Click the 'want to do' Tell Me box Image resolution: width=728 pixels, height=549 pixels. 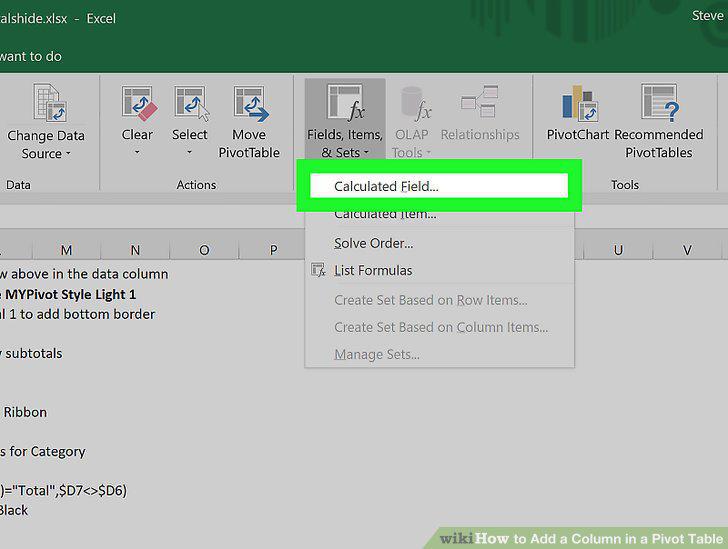(x=31, y=56)
